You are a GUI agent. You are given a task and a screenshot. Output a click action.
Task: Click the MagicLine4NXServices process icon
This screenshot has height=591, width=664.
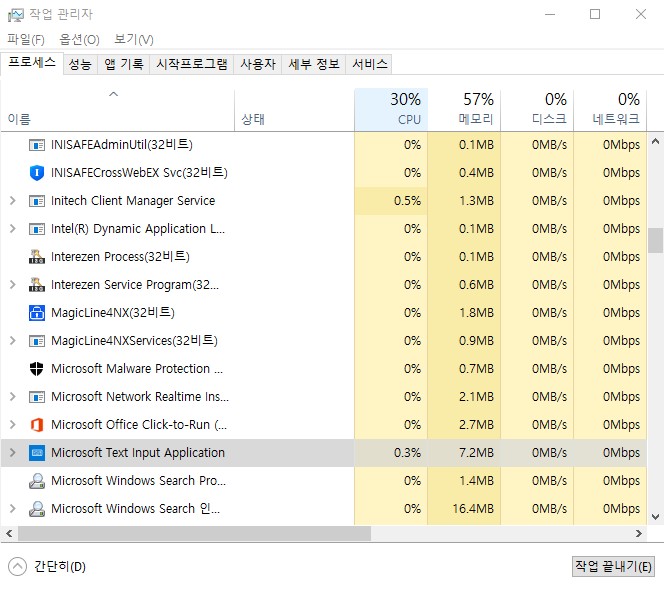coord(37,341)
